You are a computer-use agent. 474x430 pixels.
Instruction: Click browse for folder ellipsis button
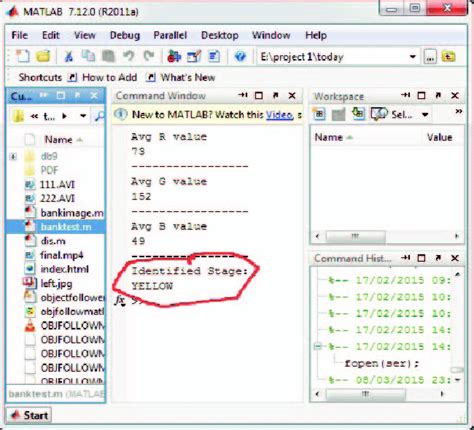pyautogui.click(x=430, y=57)
